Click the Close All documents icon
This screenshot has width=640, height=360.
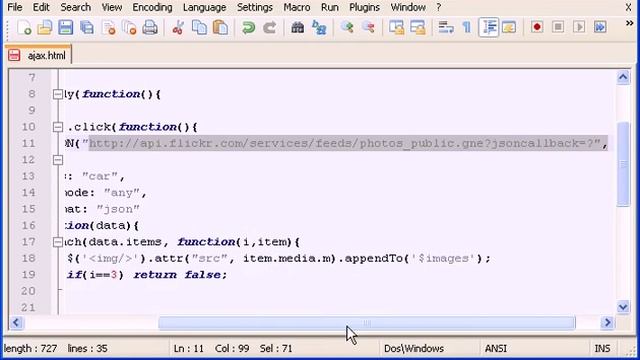click(x=129, y=28)
